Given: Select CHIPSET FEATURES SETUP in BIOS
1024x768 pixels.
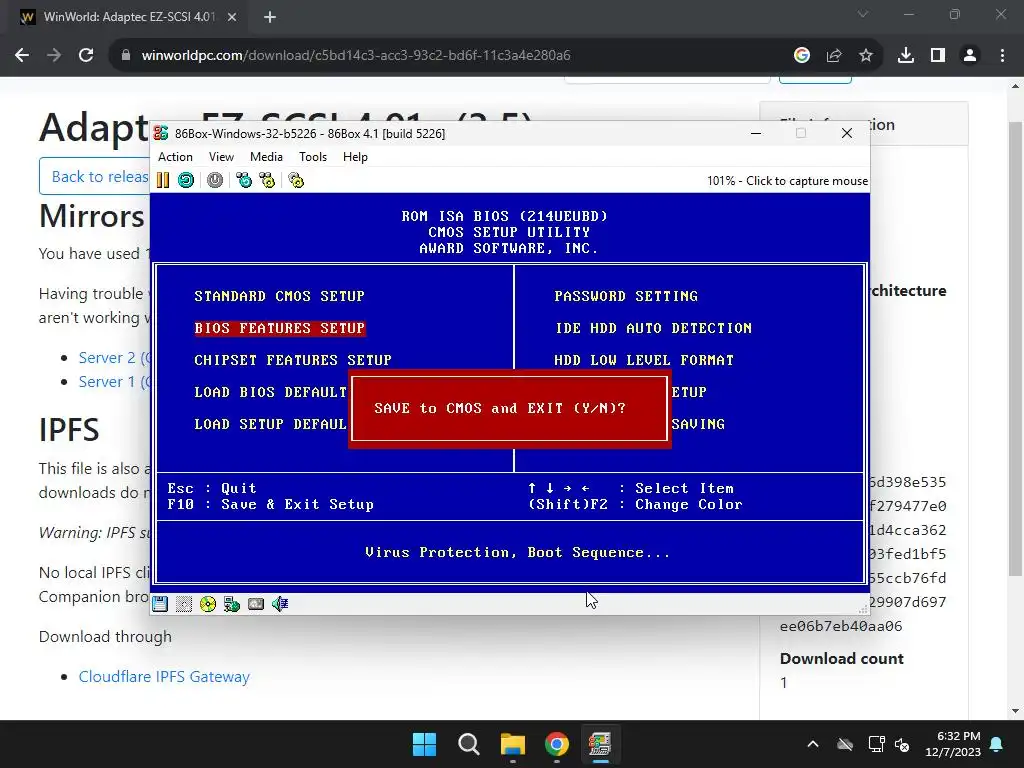Looking at the screenshot, I should (x=293, y=360).
